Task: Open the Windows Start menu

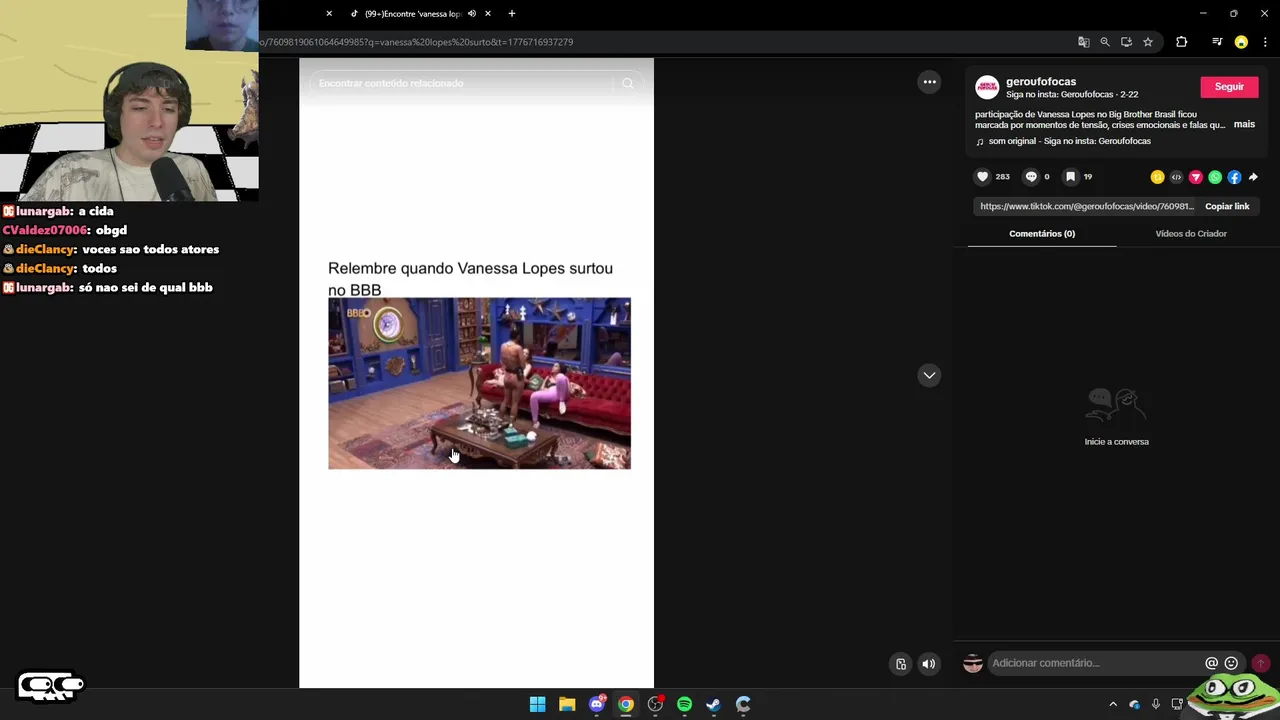Action: point(537,704)
